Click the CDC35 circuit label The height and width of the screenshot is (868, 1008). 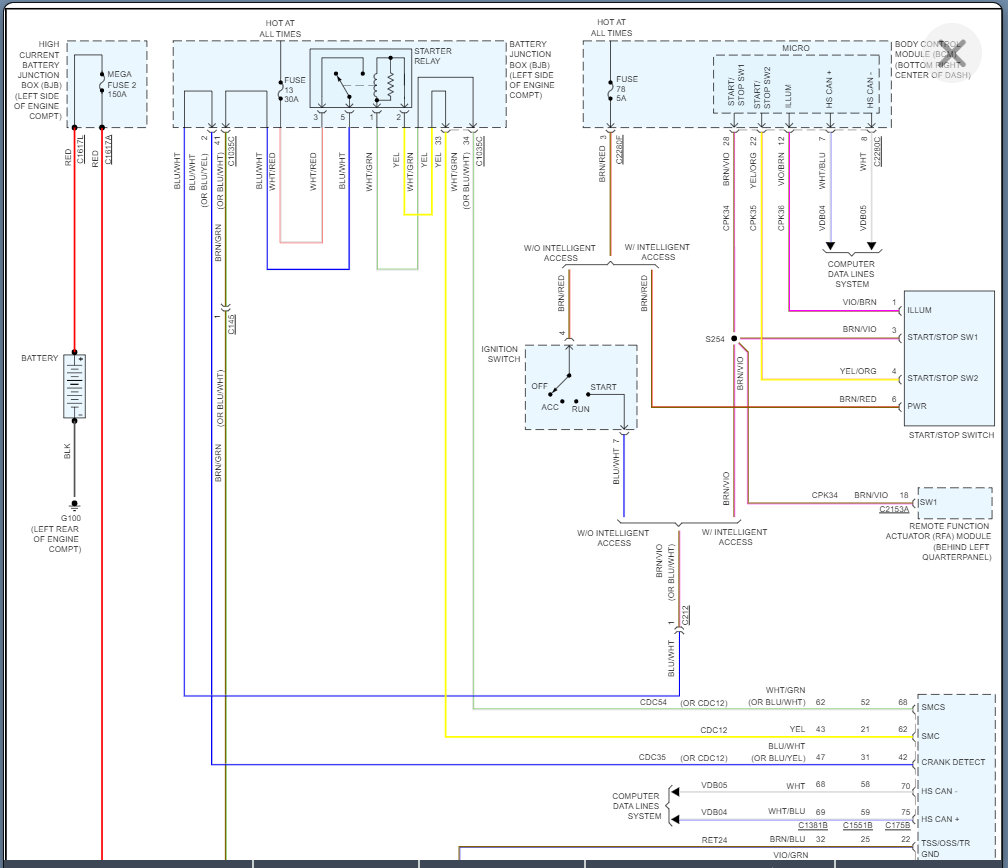coord(652,757)
